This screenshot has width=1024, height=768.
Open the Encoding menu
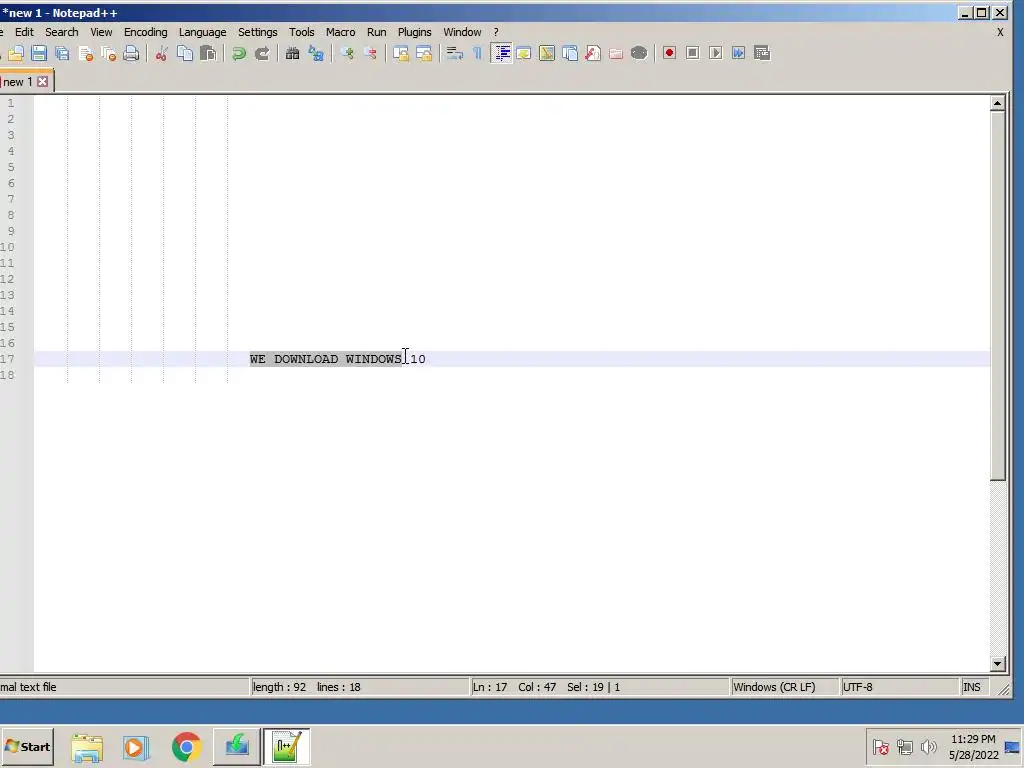(x=146, y=32)
